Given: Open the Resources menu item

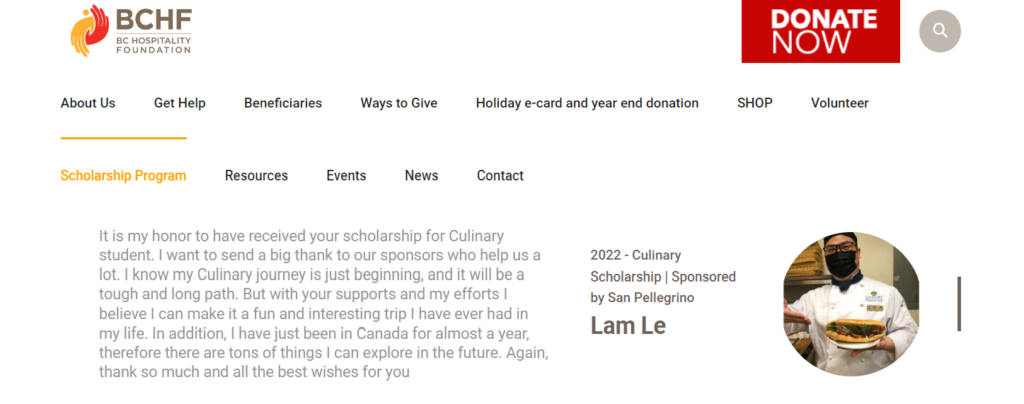Looking at the screenshot, I should [257, 176].
